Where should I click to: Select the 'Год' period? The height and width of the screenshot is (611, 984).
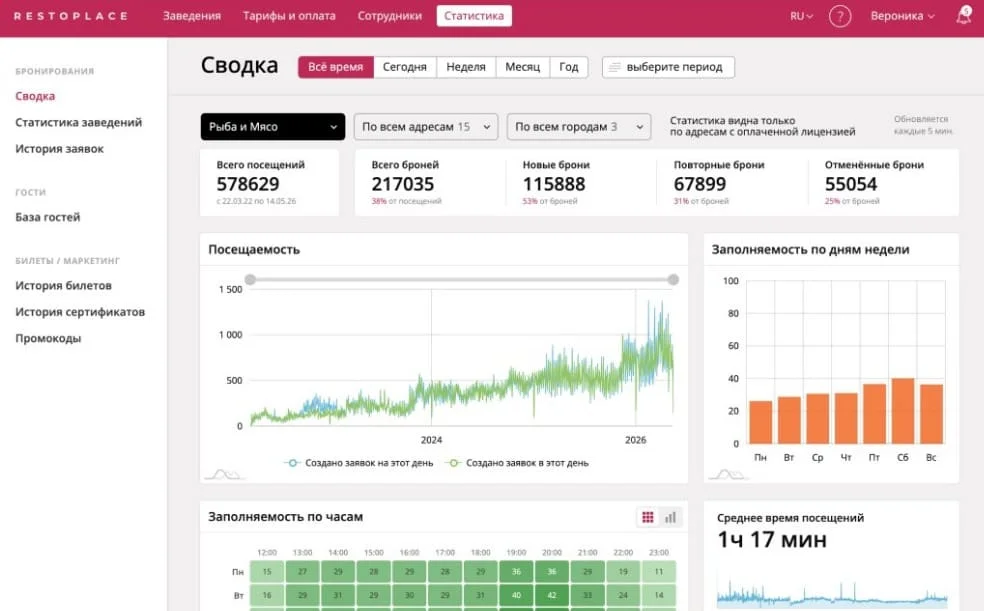click(x=569, y=67)
